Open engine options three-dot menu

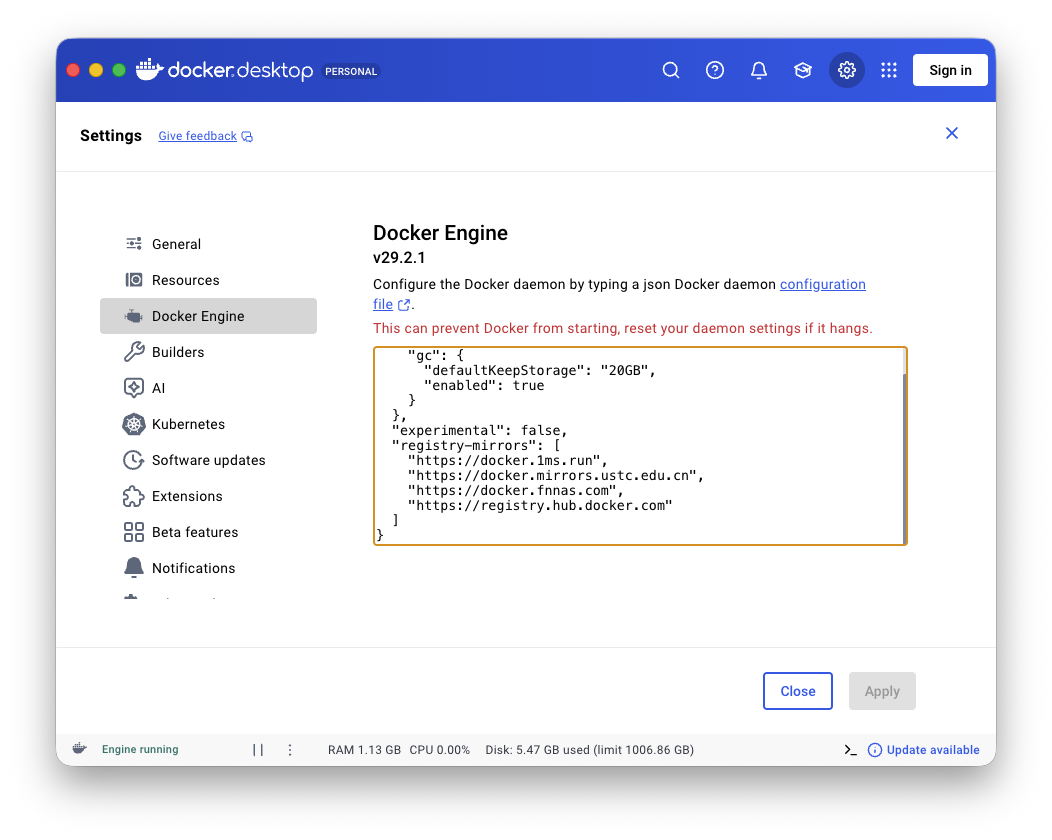click(x=290, y=749)
